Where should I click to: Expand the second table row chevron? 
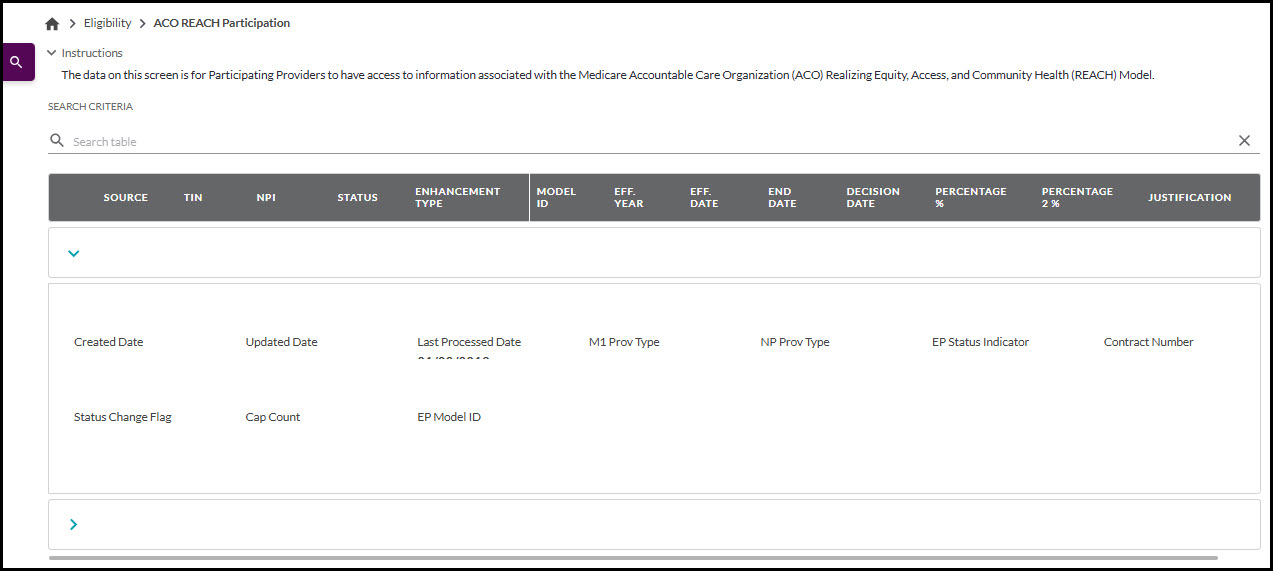[73, 524]
